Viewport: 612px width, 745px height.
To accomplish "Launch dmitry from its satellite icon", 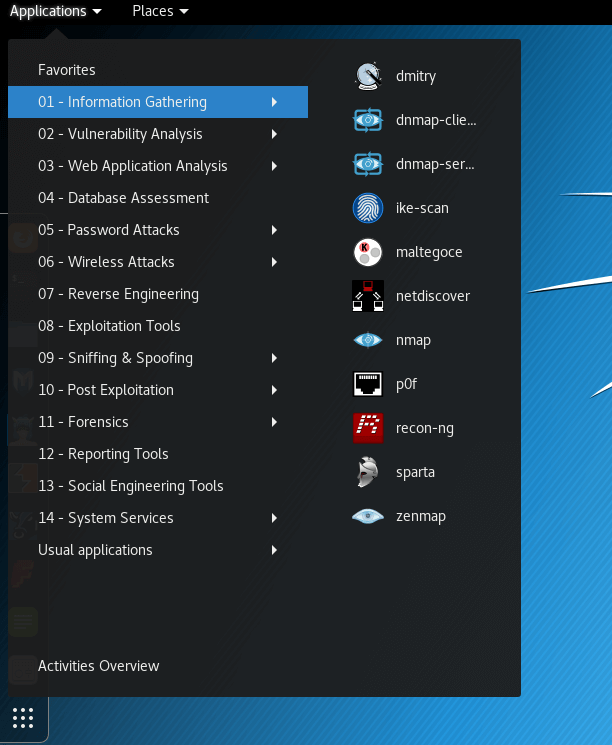I will pos(368,76).
